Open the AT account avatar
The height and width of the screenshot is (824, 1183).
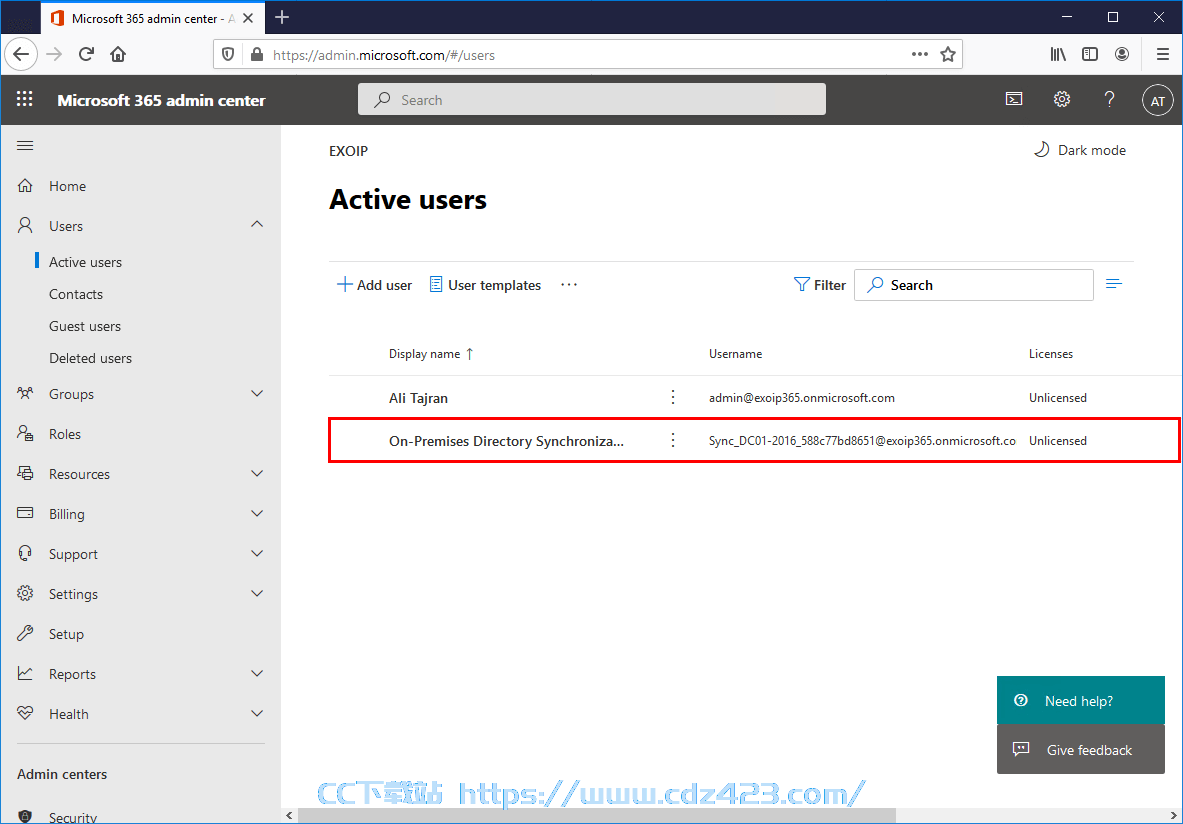pos(1157,100)
